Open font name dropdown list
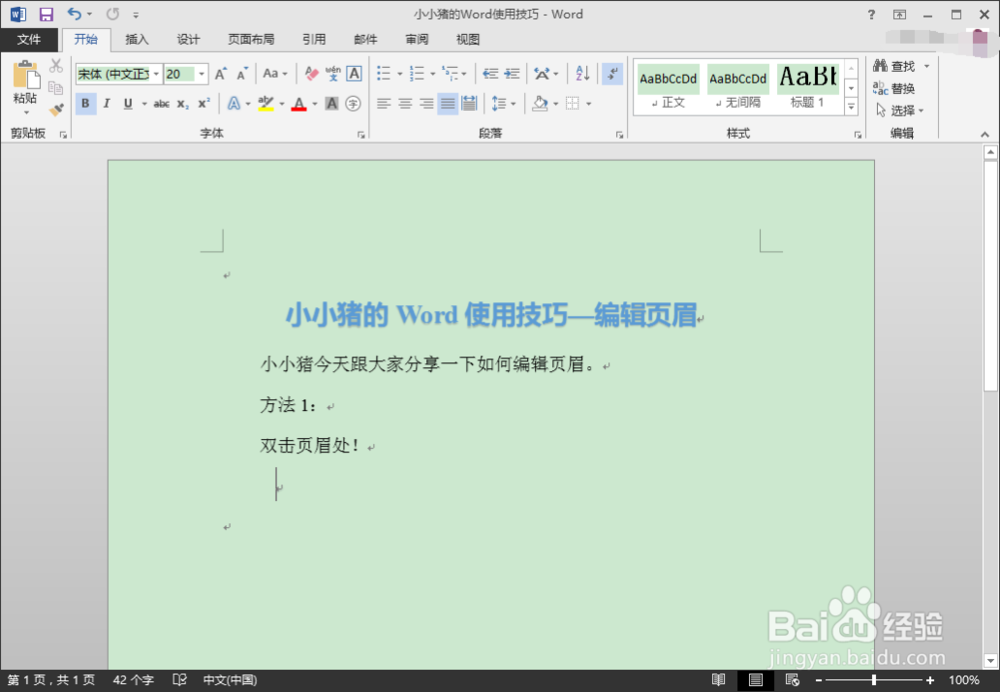 click(x=156, y=74)
